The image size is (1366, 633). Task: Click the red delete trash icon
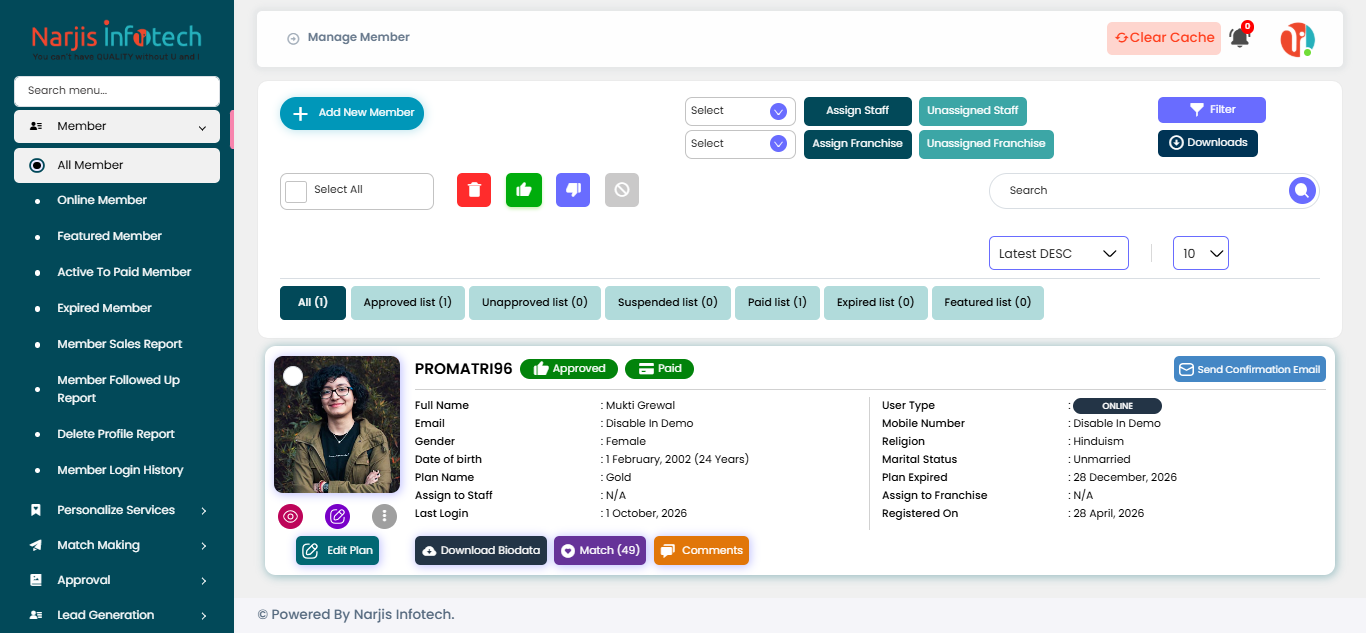(x=474, y=190)
